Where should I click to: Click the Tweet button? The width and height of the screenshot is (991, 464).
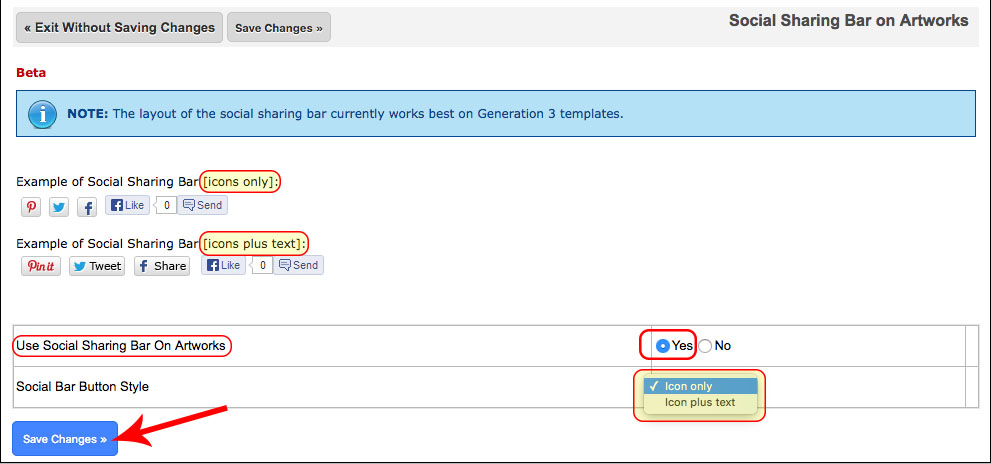click(x=97, y=266)
